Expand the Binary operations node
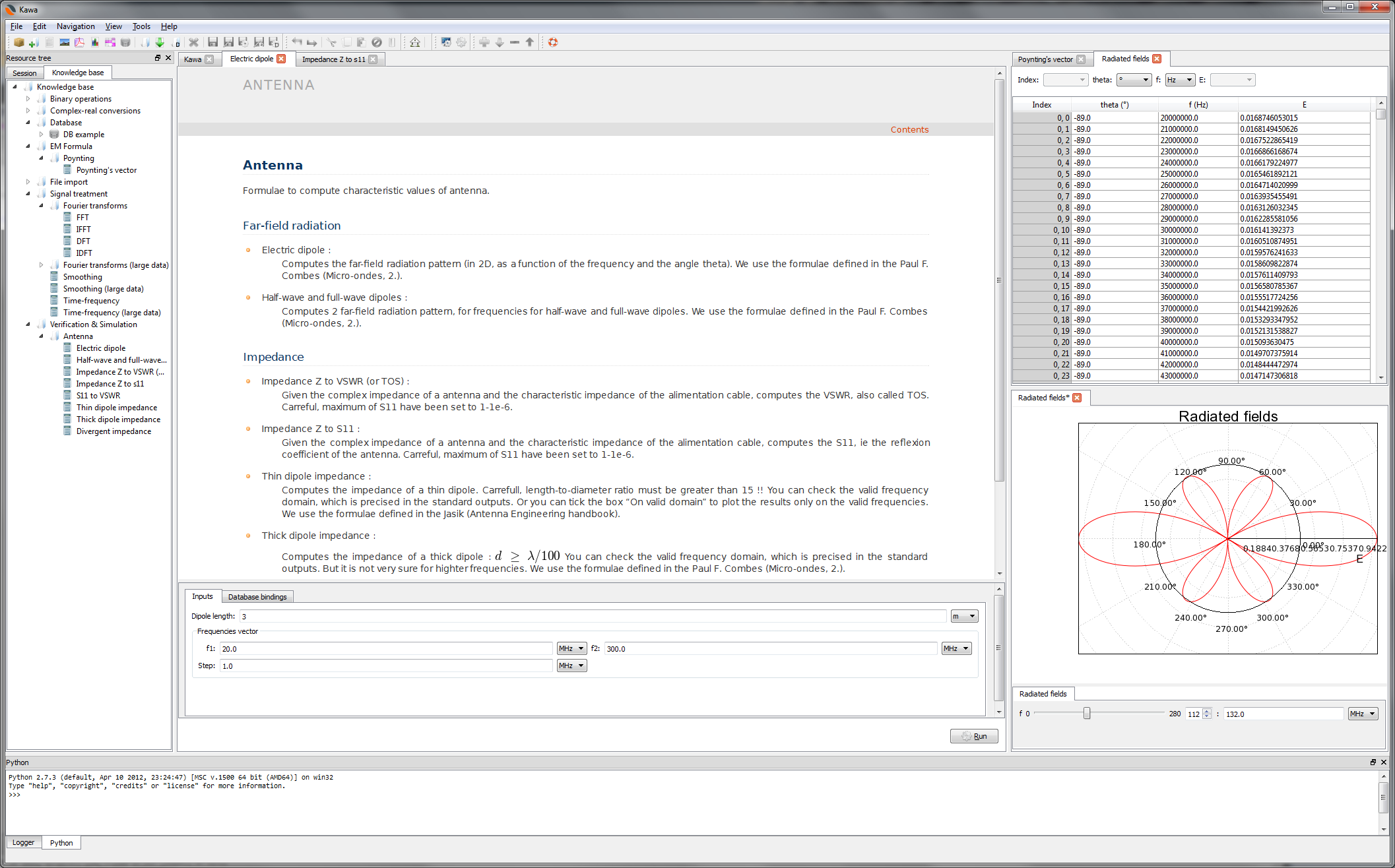Viewport: 1395px width, 868px height. coord(28,98)
